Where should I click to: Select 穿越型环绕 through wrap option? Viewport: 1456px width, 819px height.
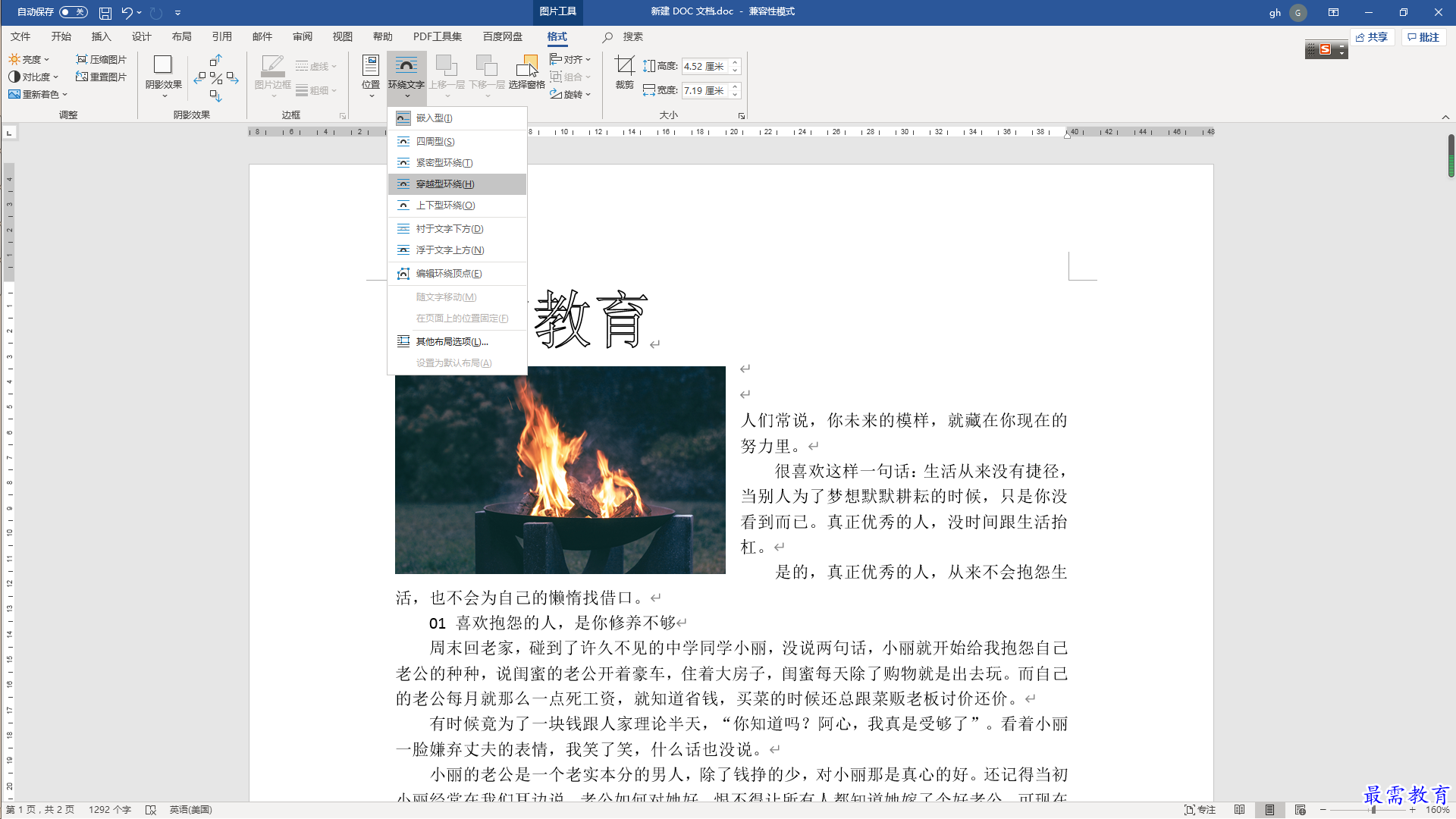[457, 184]
